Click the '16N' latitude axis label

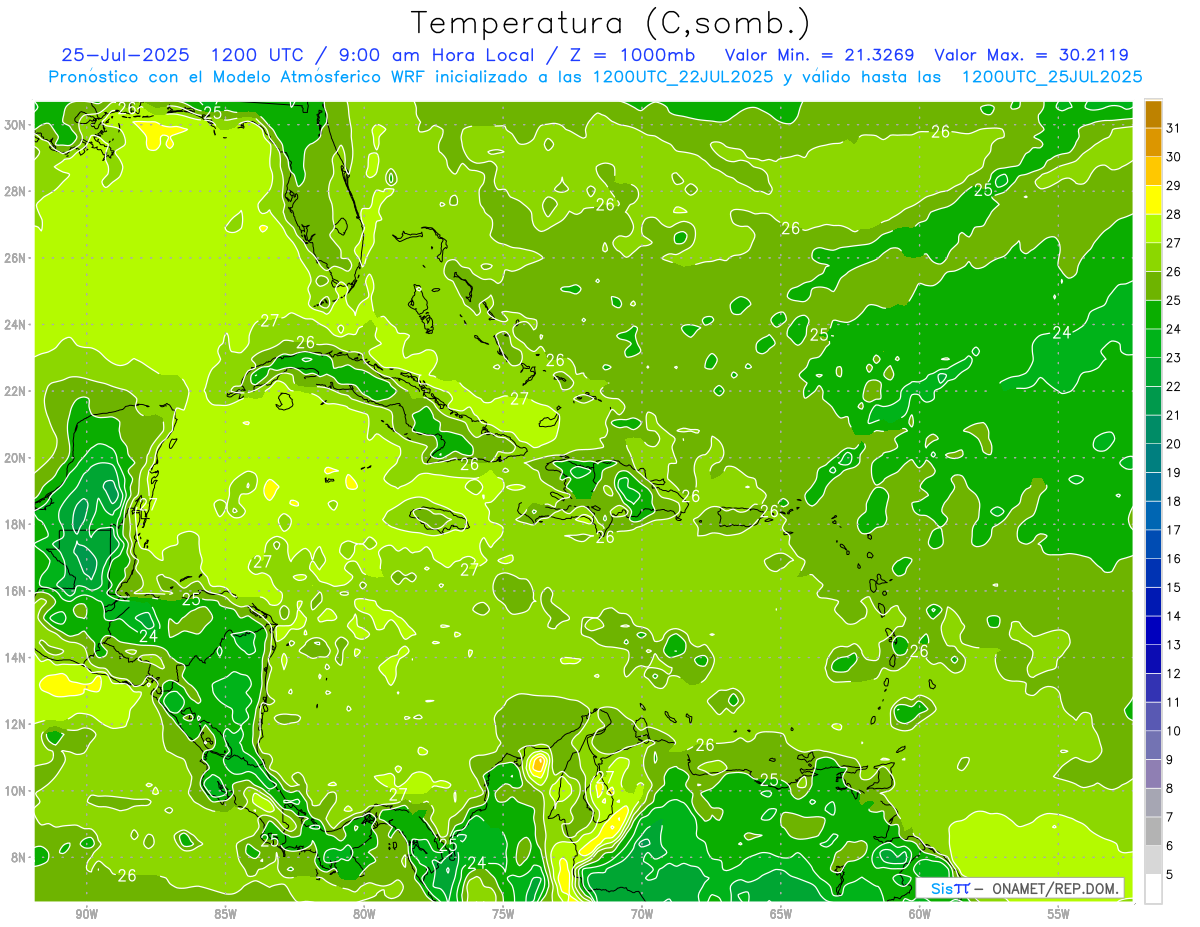[x=16, y=591]
